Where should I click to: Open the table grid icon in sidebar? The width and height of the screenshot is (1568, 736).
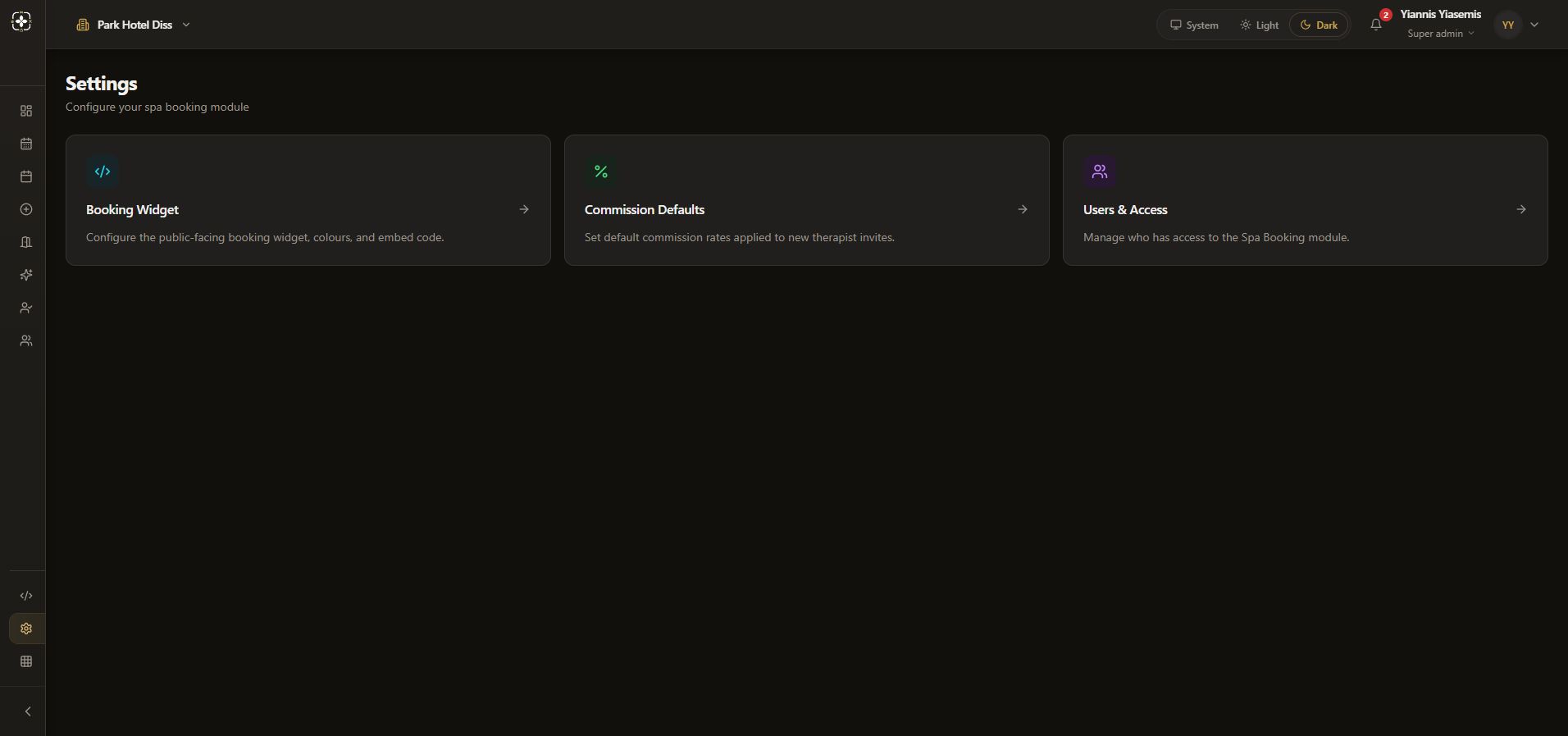coord(26,661)
